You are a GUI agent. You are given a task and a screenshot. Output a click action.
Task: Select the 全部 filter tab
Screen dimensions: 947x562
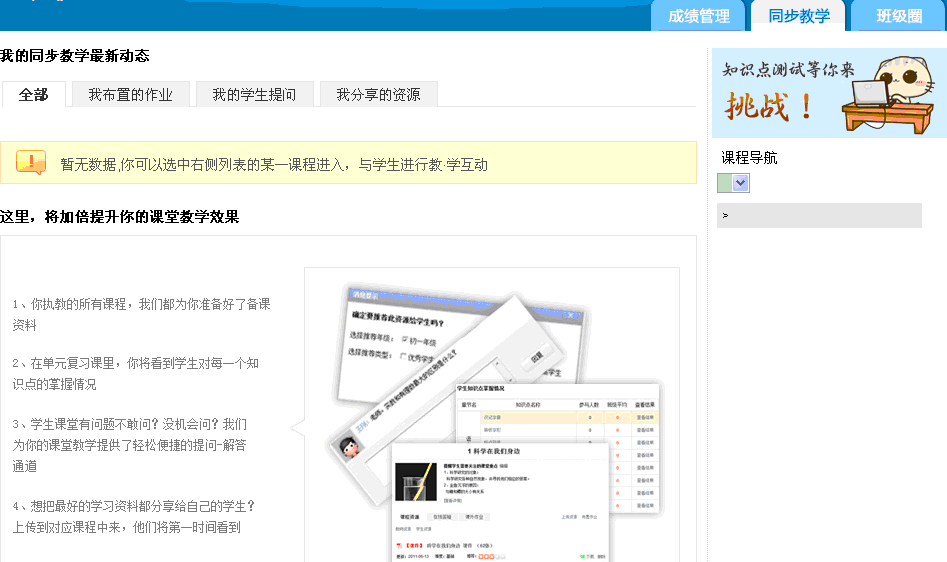pos(33,95)
